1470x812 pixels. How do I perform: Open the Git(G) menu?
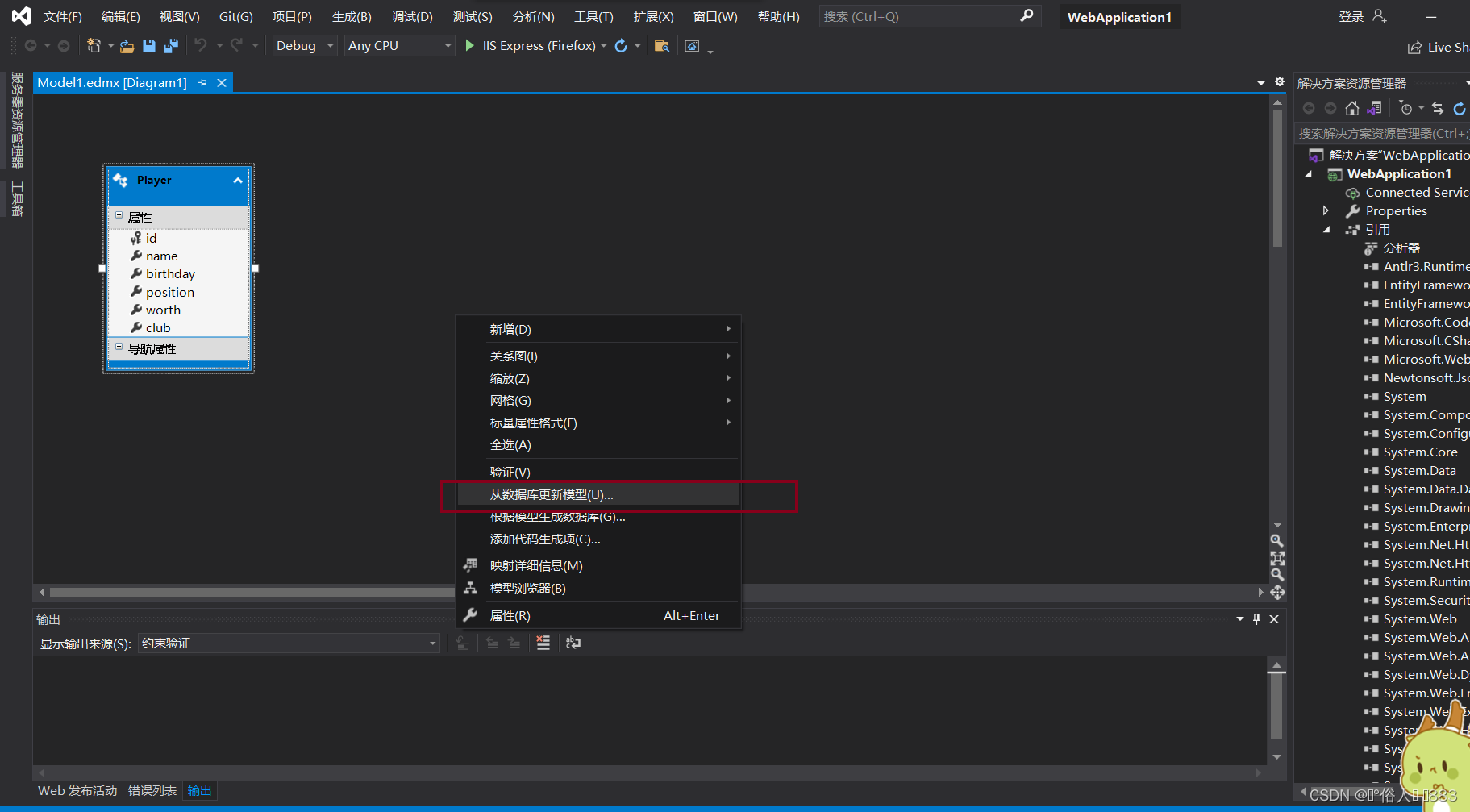pos(235,16)
